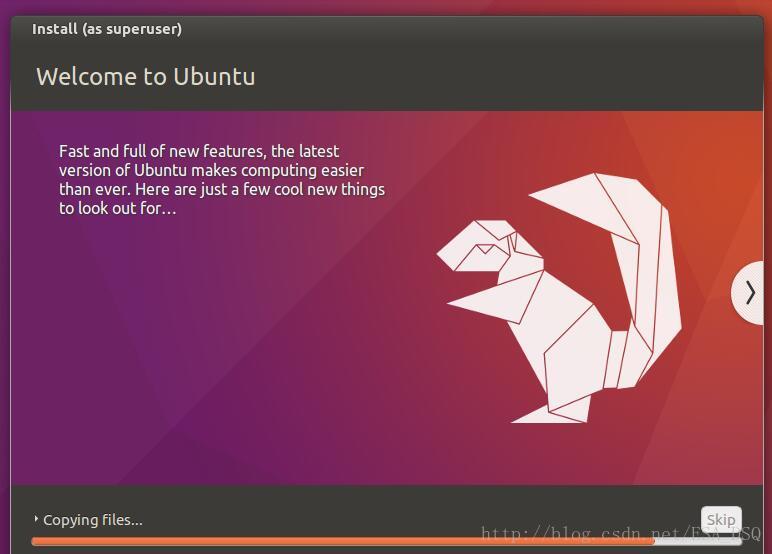Click the "Fast and full of new features" paragraph
Image resolution: width=772 pixels, height=554 pixels.
(x=222, y=180)
